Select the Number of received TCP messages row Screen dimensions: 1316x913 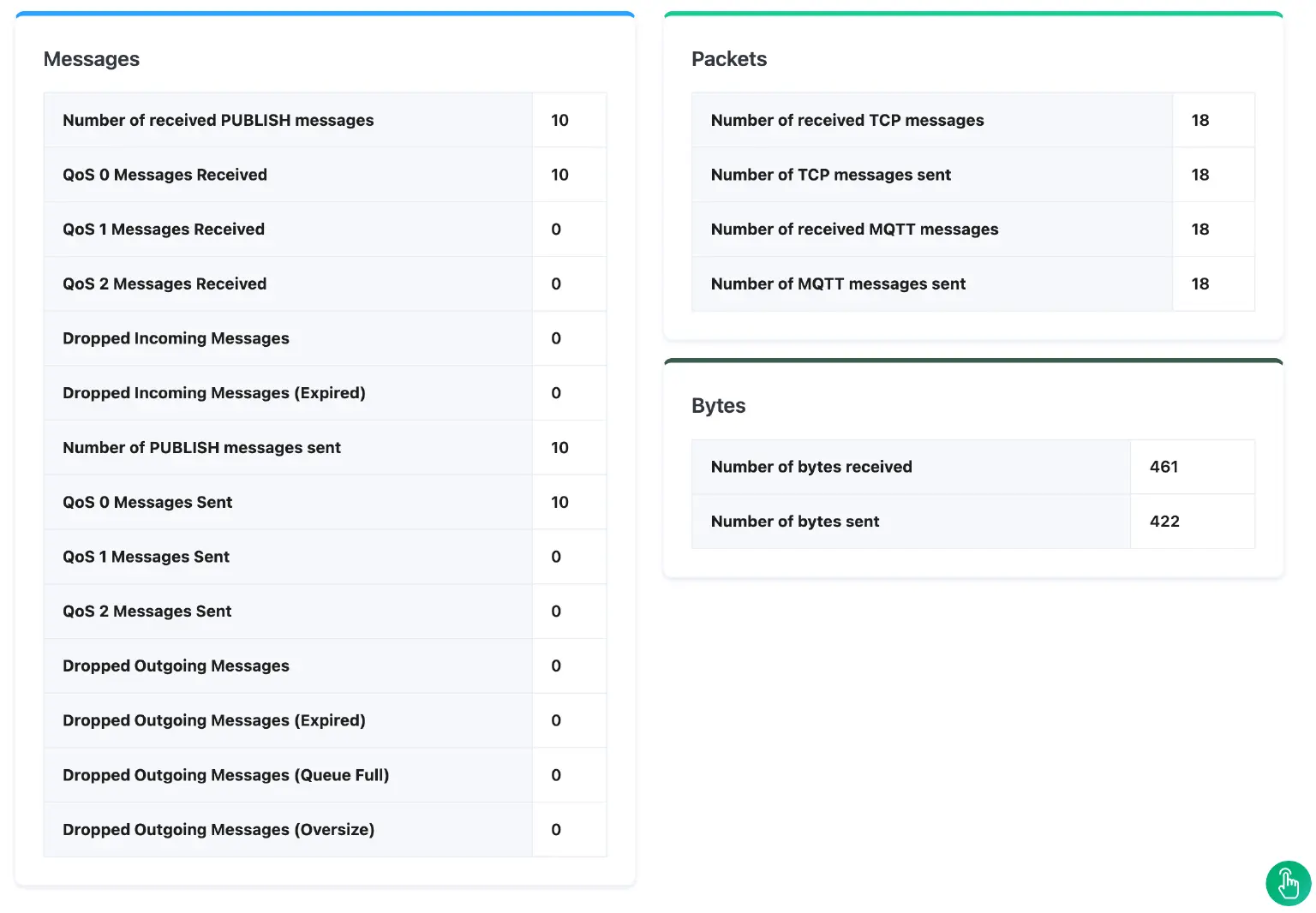(x=931, y=120)
